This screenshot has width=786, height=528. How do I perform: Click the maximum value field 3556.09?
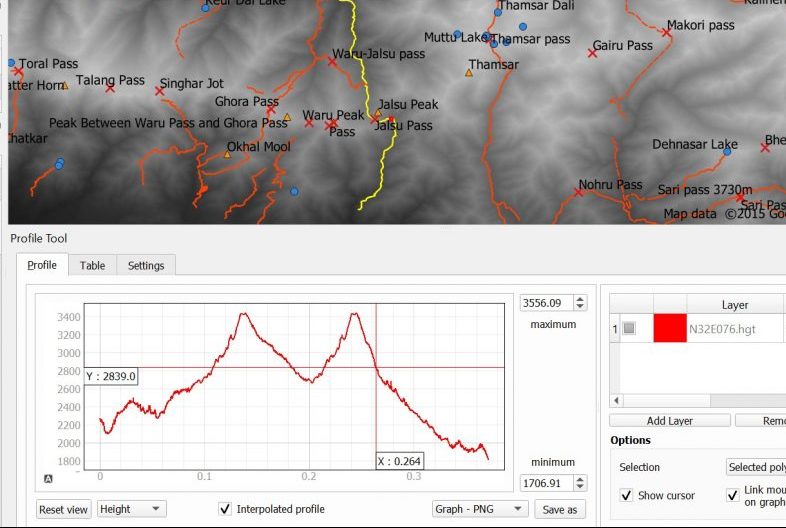pyautogui.click(x=546, y=303)
